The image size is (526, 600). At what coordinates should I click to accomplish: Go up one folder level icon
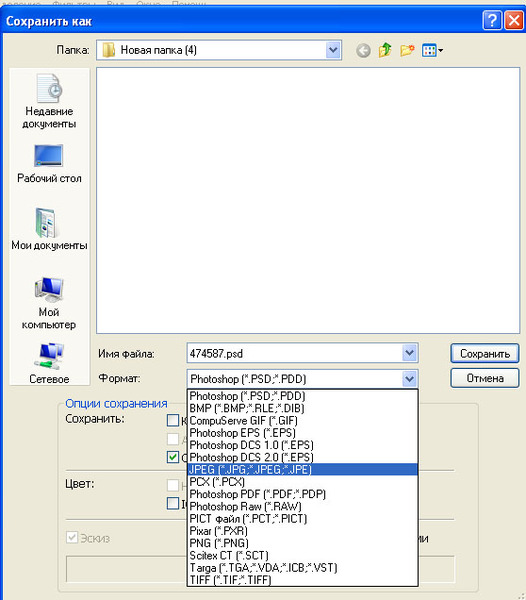point(385,50)
